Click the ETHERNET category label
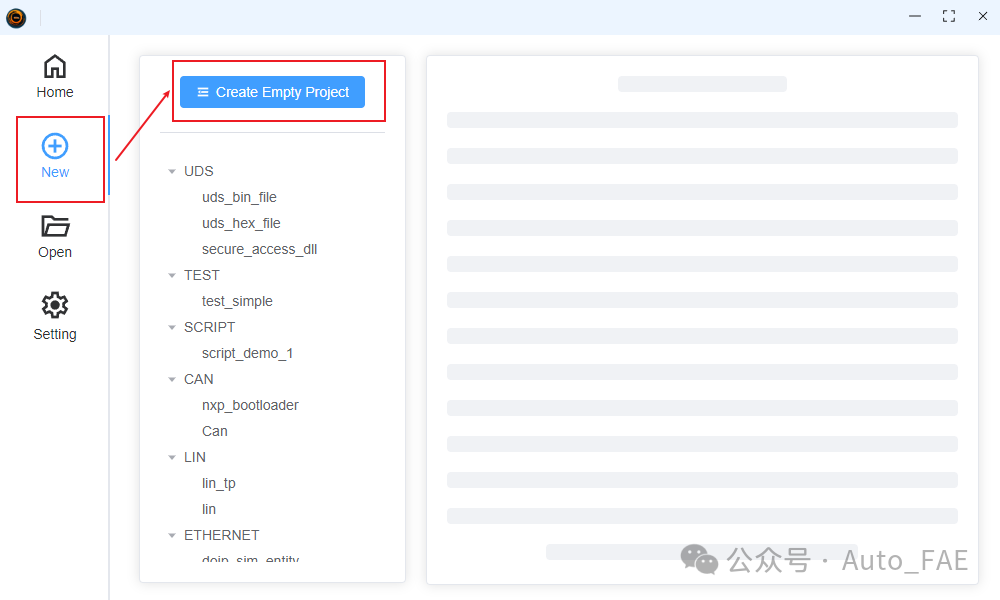Image resolution: width=1000 pixels, height=600 pixels. [222, 536]
